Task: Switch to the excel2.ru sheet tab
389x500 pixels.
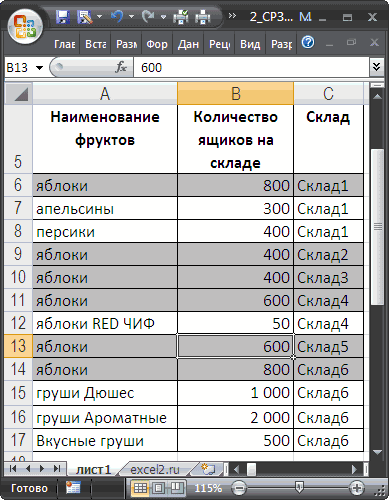Action: pyautogui.click(x=155, y=469)
